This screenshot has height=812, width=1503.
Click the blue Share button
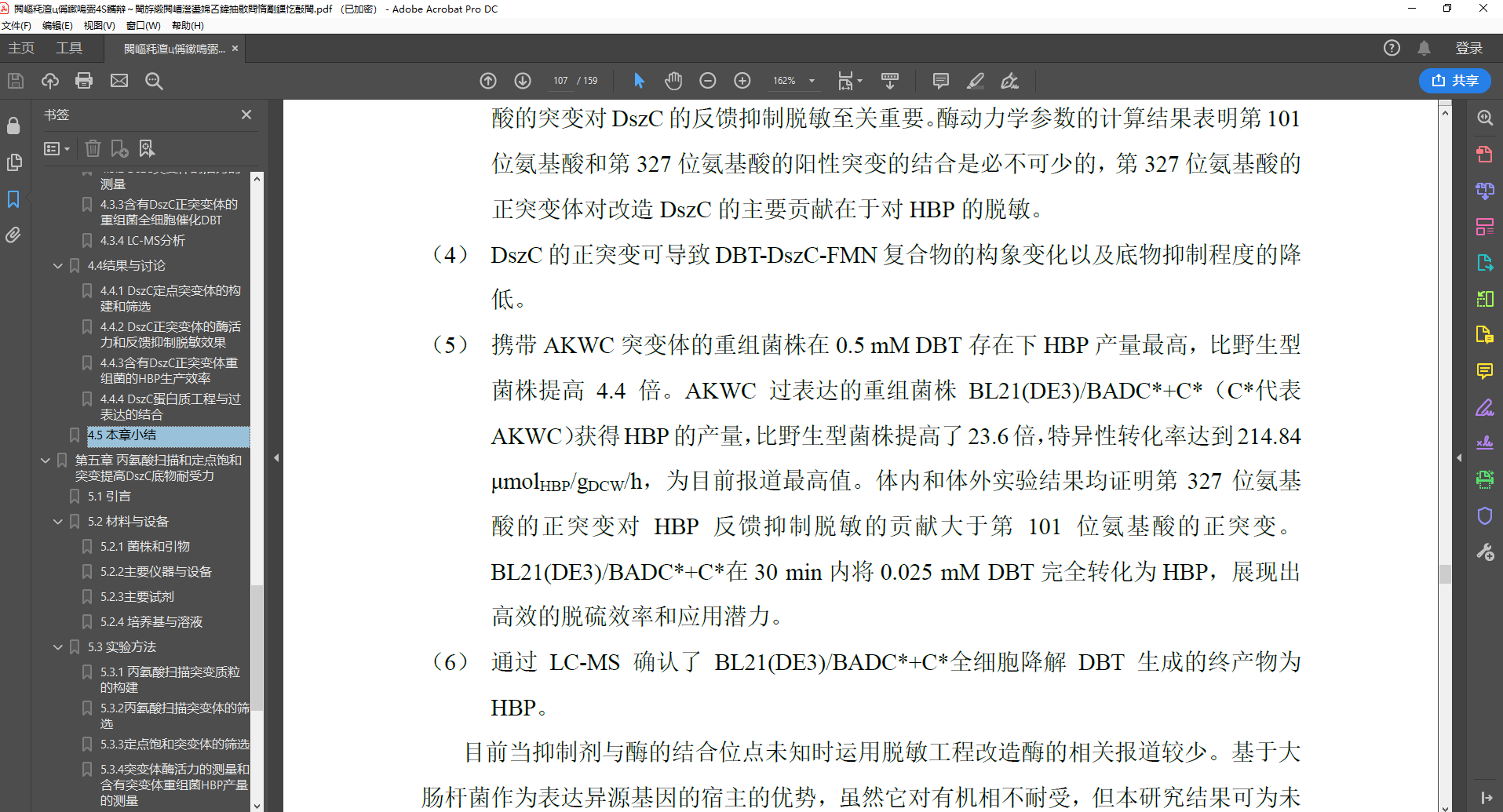coord(1455,81)
